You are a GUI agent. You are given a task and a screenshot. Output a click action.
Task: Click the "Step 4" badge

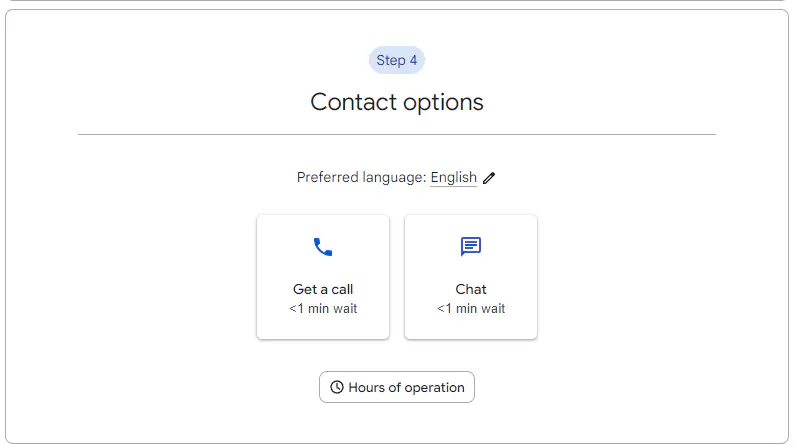(x=397, y=60)
